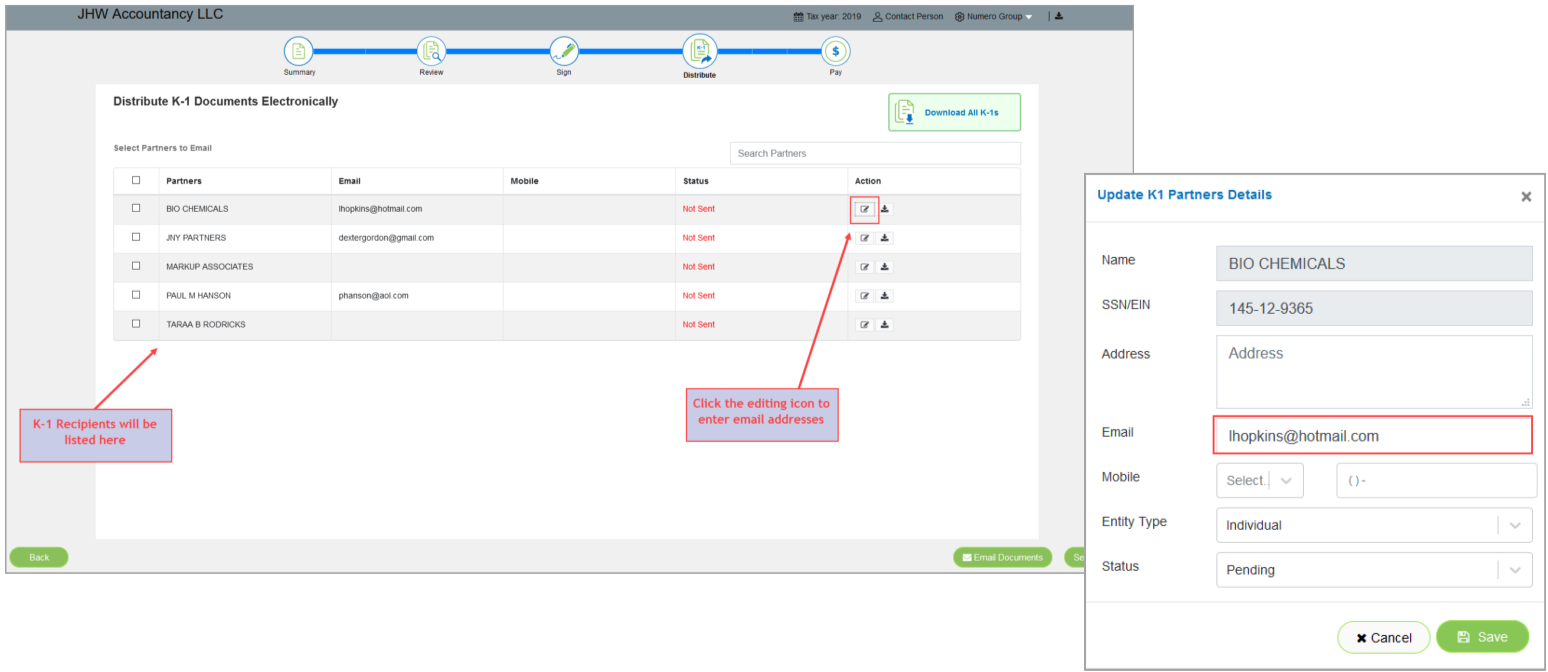The width and height of the screenshot is (1548, 672).
Task: Open the Mobile country code Select dropdown
Action: click(1260, 480)
